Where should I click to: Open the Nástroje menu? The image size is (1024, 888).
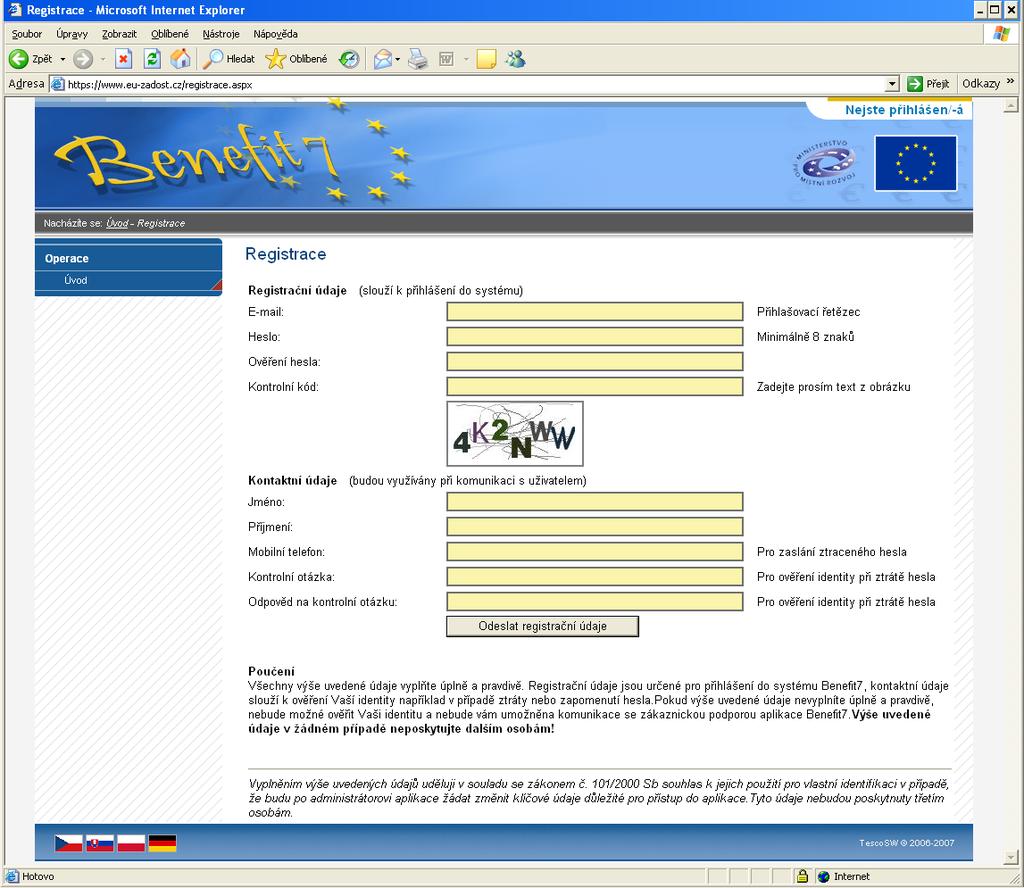coord(221,34)
